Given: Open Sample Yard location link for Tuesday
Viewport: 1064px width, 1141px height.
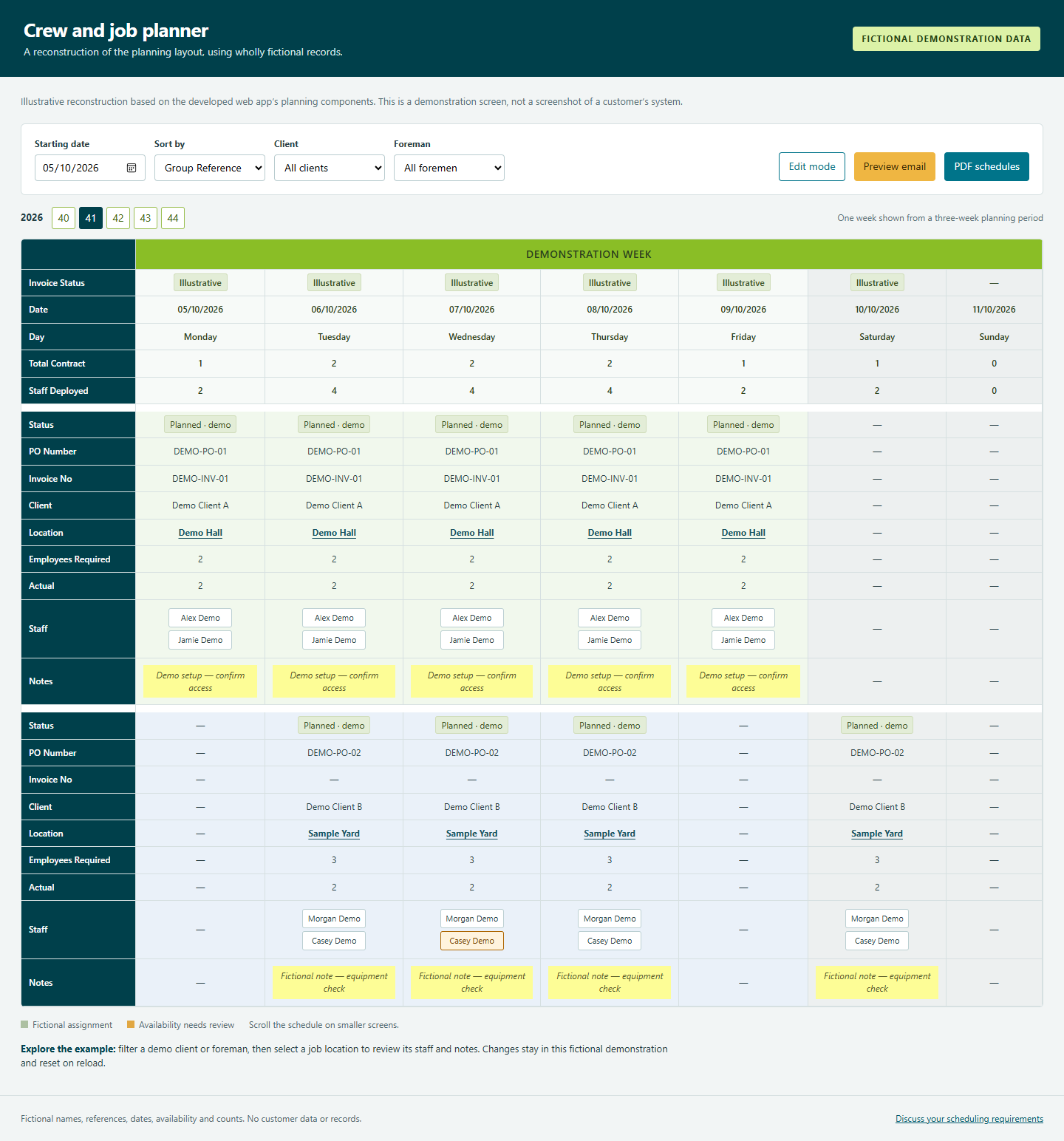Looking at the screenshot, I should (334, 834).
